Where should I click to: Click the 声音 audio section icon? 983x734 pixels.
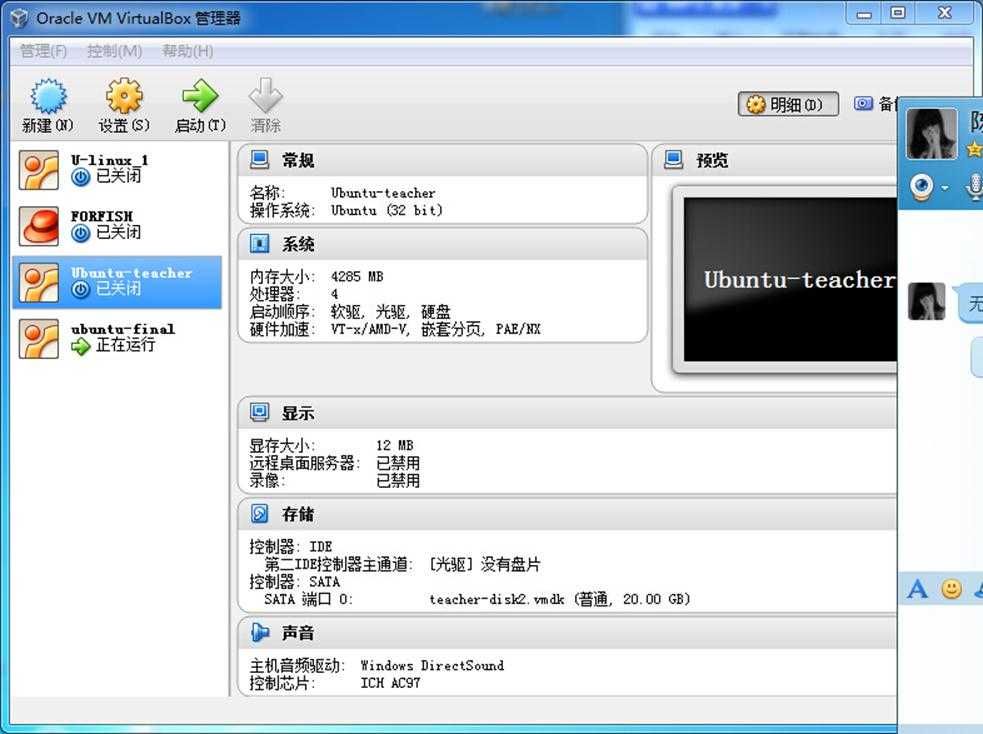[260, 632]
